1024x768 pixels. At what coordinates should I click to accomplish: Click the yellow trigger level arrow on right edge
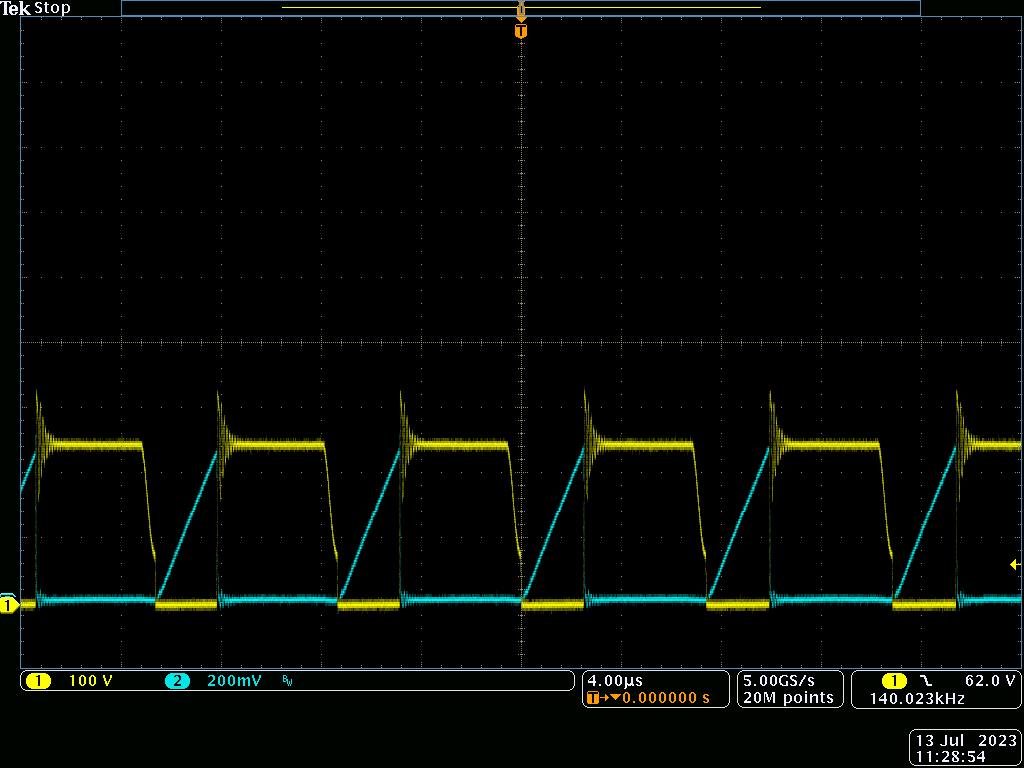1013,564
